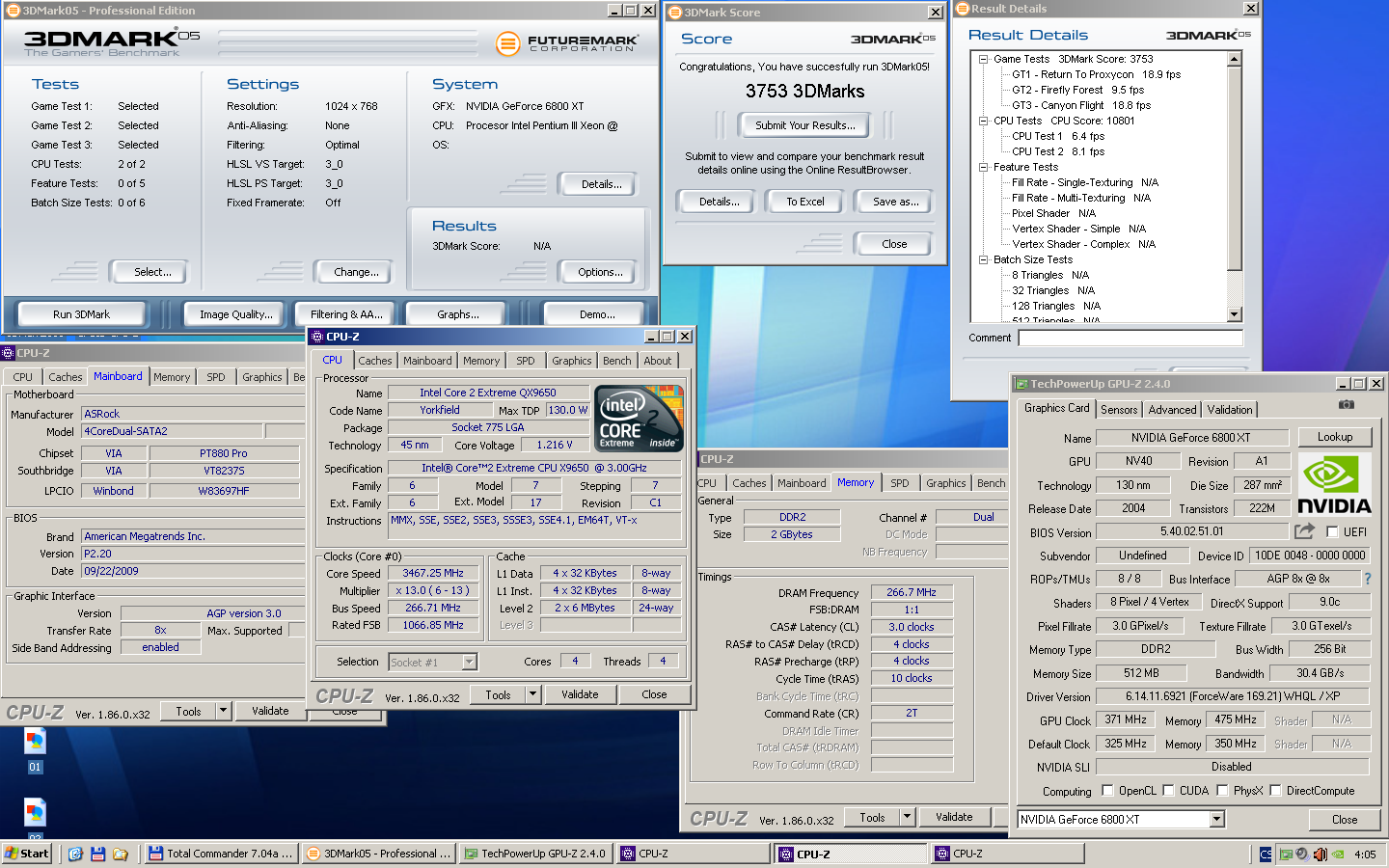
Task: Collapse the Feature Tests tree node
Action: pyautogui.click(x=984, y=167)
